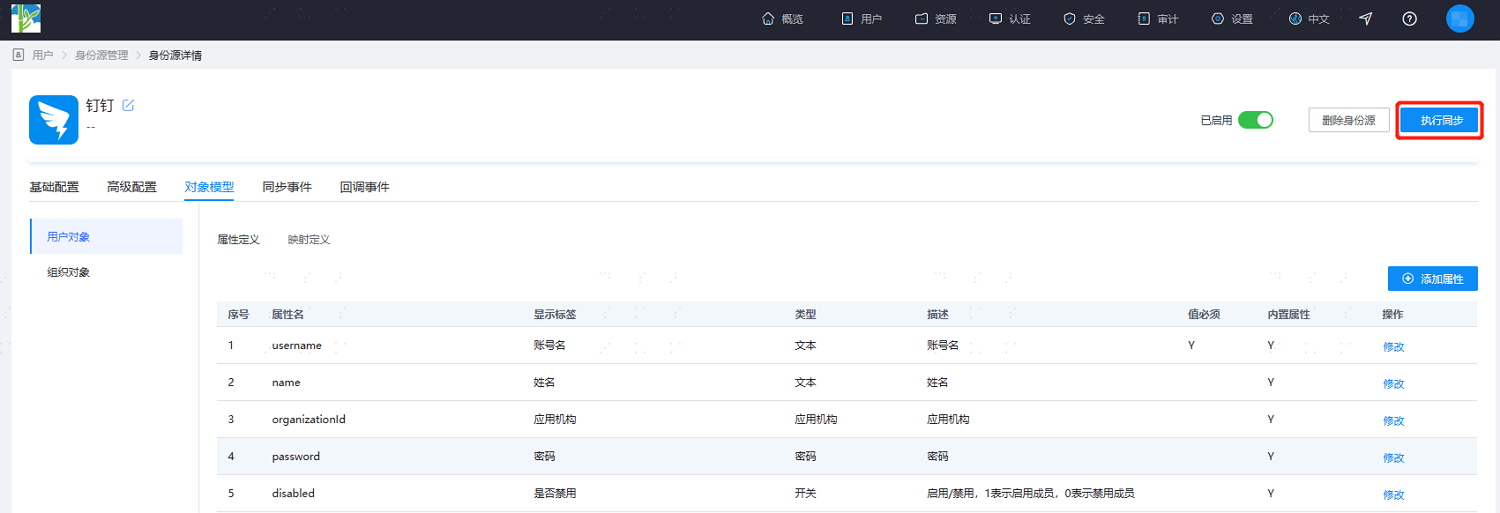Click 删除身份源 button
Image resolution: width=1500 pixels, height=513 pixels.
coord(1349,121)
